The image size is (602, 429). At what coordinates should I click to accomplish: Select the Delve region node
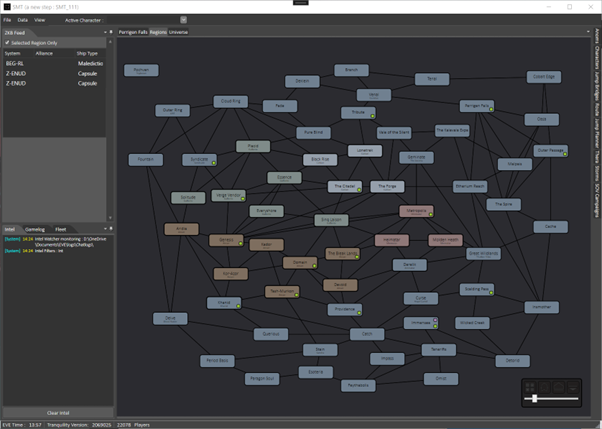(x=170, y=318)
